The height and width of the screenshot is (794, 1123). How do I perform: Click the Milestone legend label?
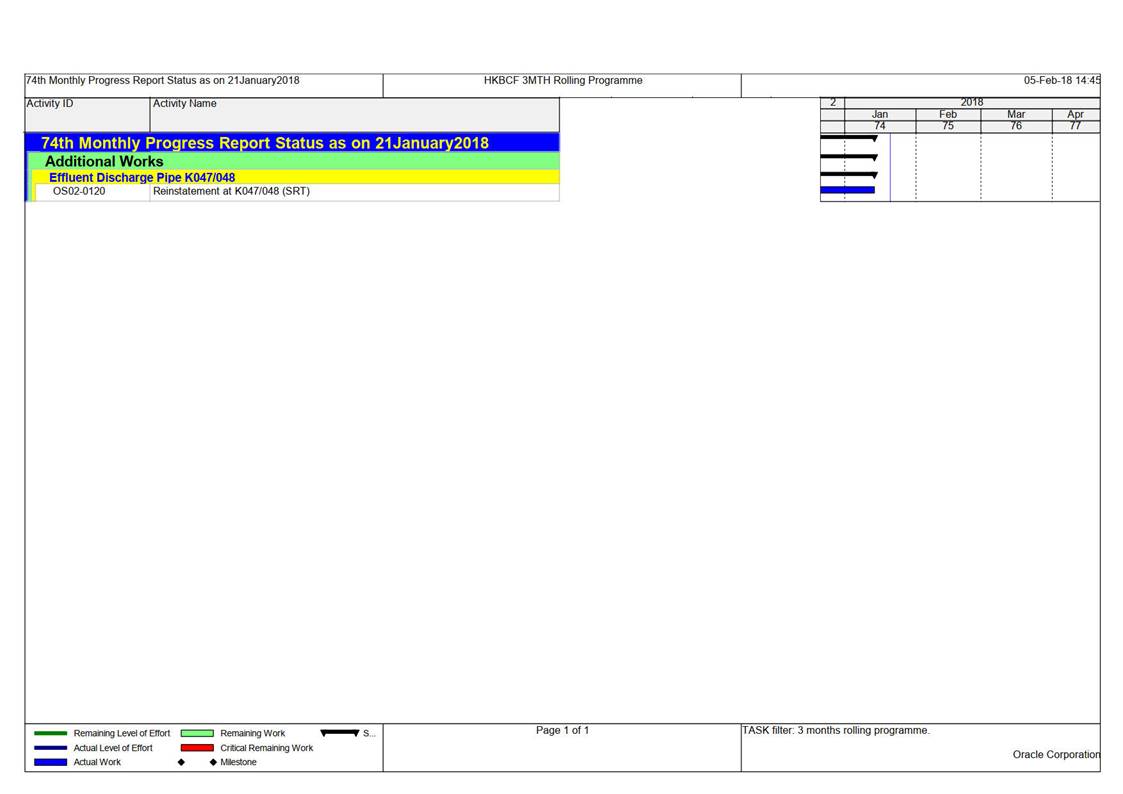coord(238,762)
